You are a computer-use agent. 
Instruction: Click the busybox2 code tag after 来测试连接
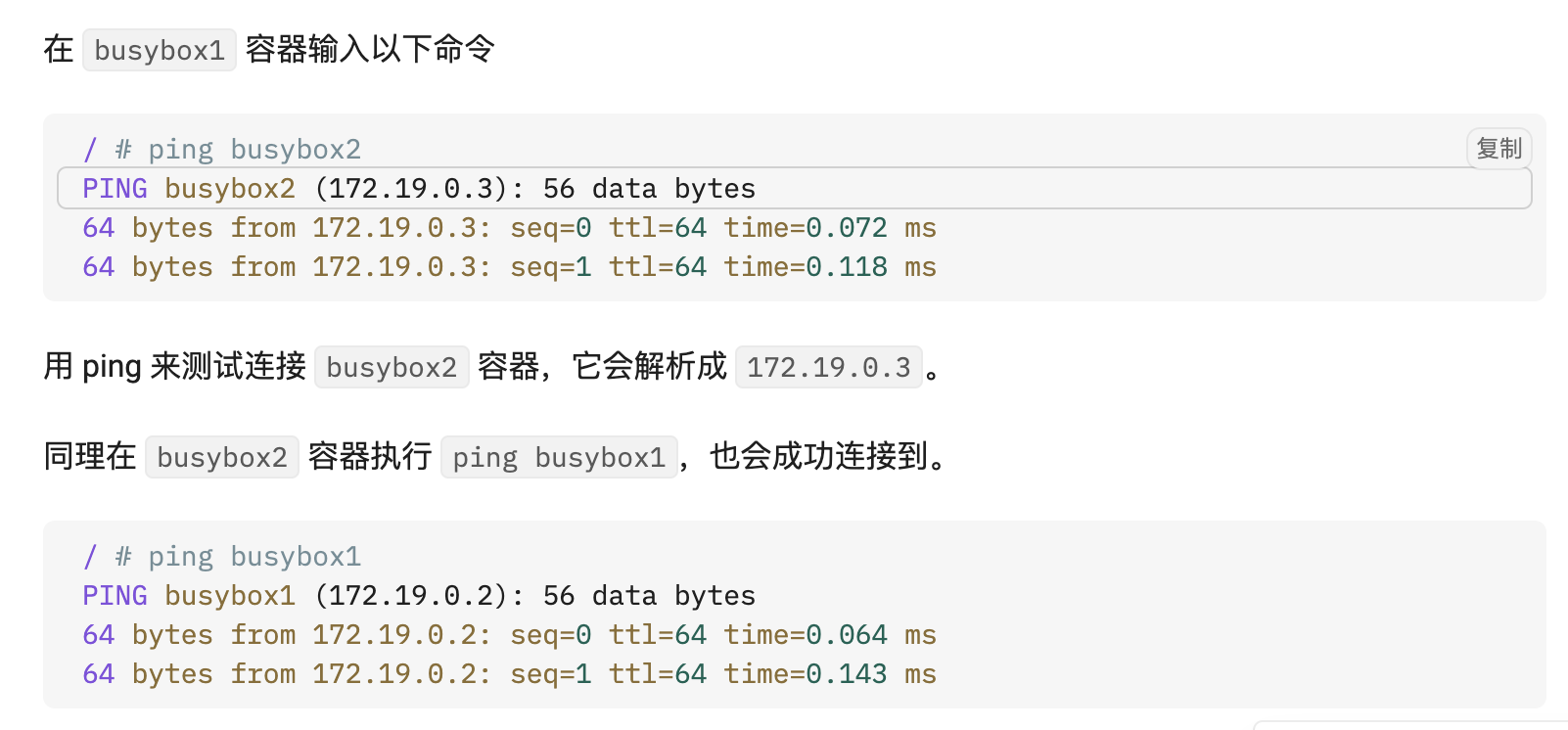click(x=392, y=367)
